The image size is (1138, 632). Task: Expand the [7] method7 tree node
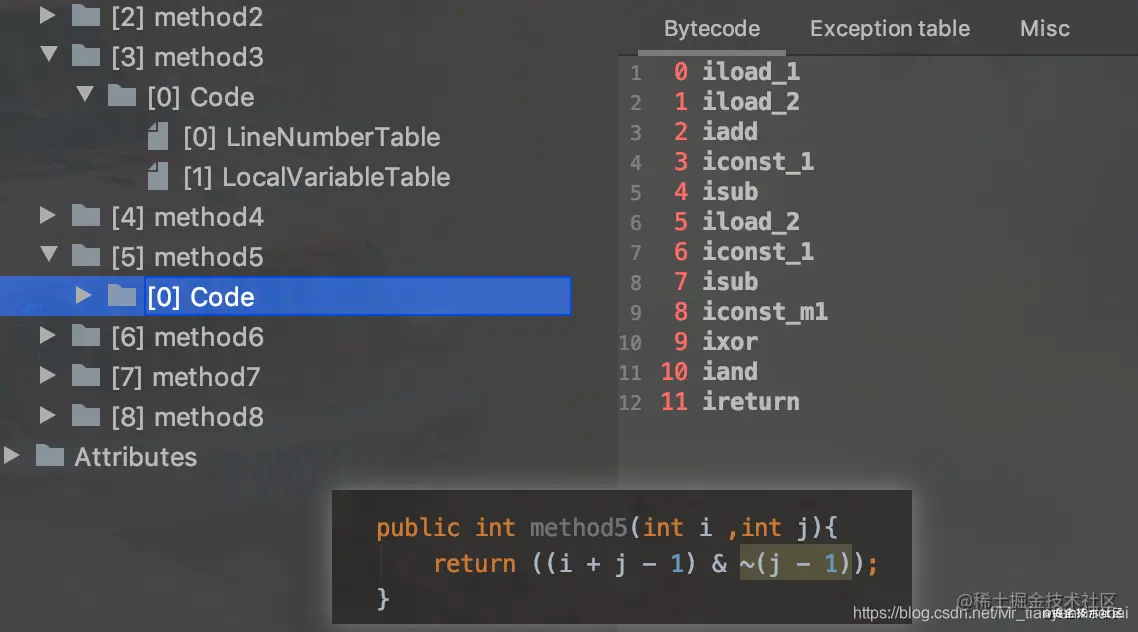pos(47,375)
